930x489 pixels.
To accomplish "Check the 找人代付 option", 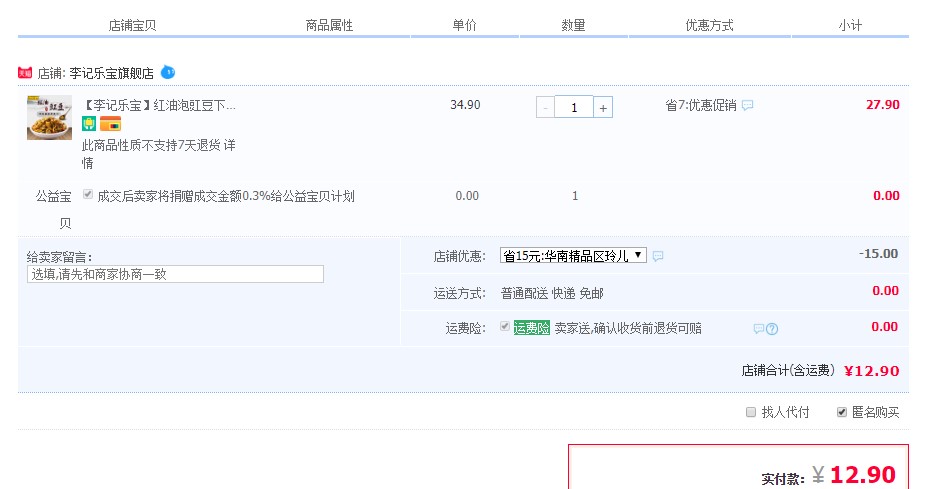I will (751, 412).
